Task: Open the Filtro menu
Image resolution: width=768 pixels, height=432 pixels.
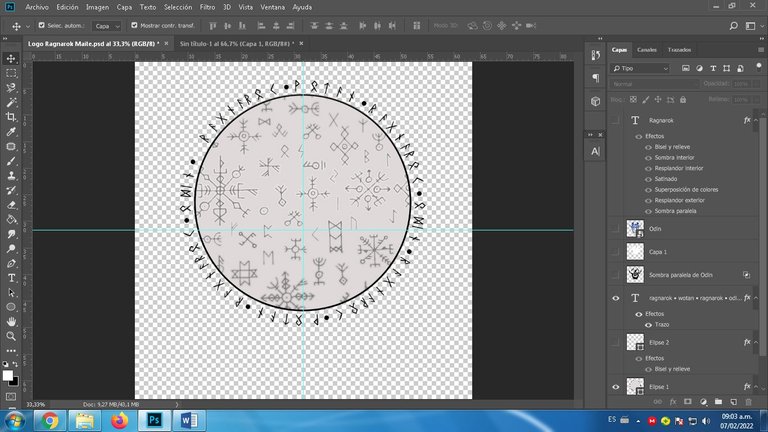Action: coord(207,7)
